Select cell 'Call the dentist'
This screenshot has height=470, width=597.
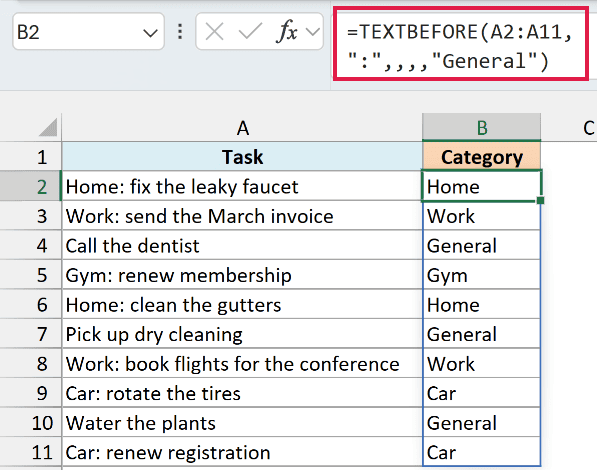(242, 245)
